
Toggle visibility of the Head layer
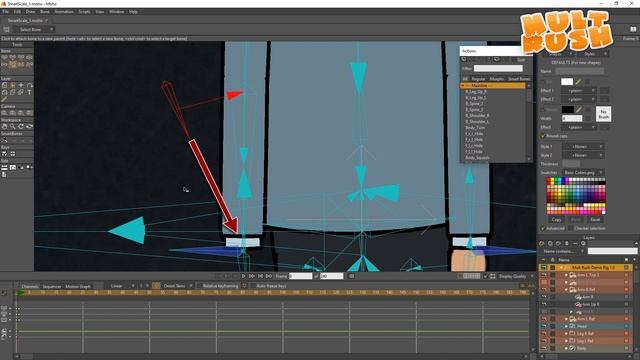(544, 327)
